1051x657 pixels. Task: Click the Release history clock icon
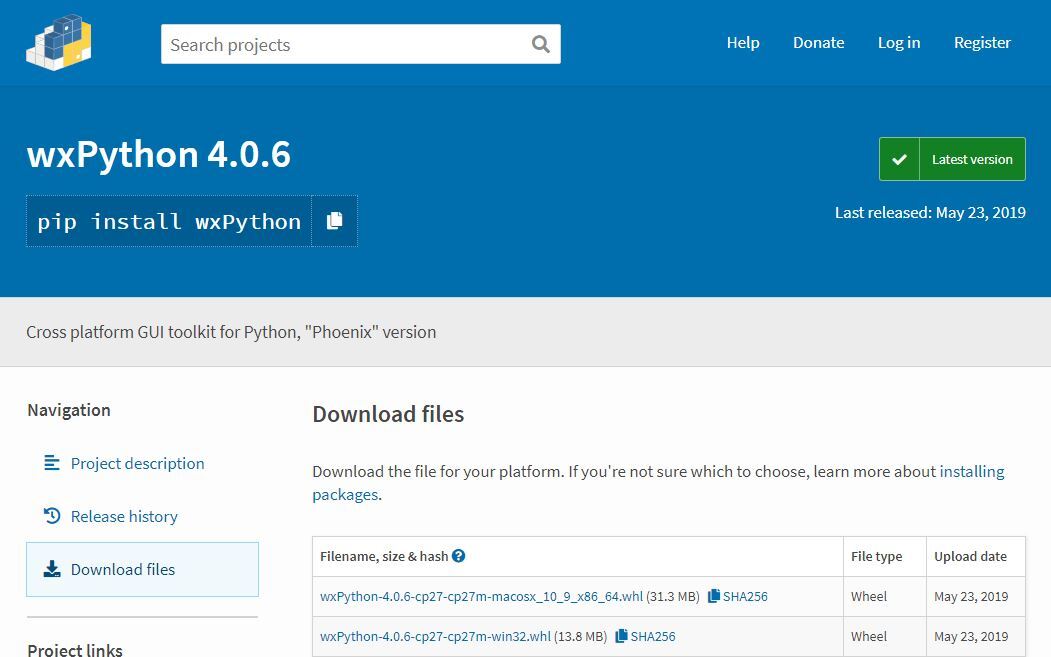tap(52, 516)
